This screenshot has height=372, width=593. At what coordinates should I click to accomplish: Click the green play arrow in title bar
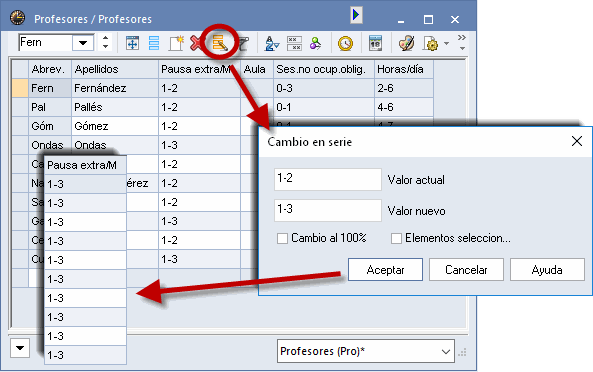(x=356, y=15)
